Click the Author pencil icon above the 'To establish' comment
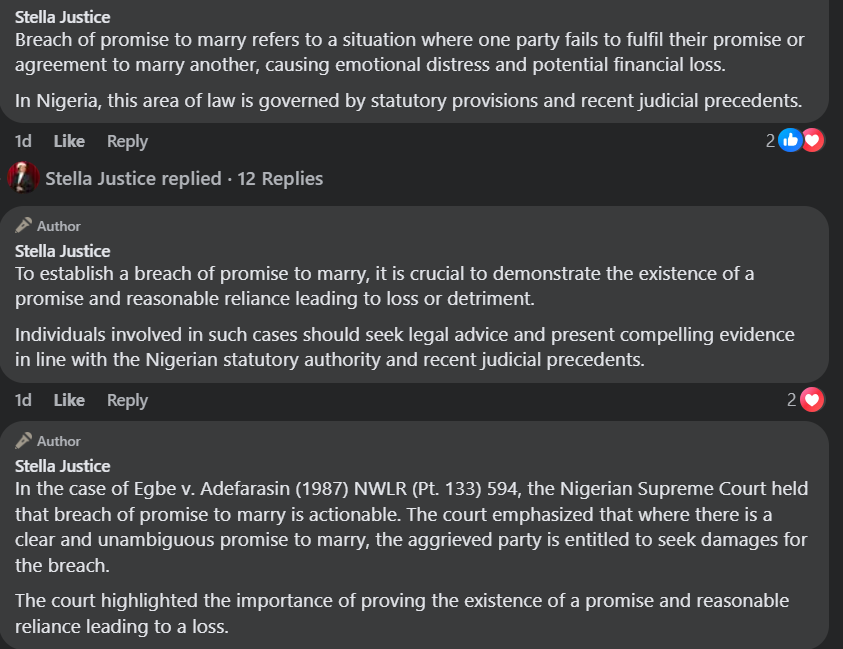 [24, 225]
